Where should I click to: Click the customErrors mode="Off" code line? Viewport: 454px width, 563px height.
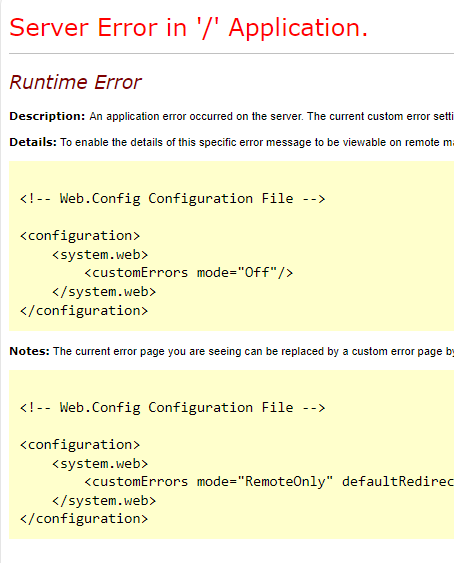pyautogui.click(x=189, y=273)
